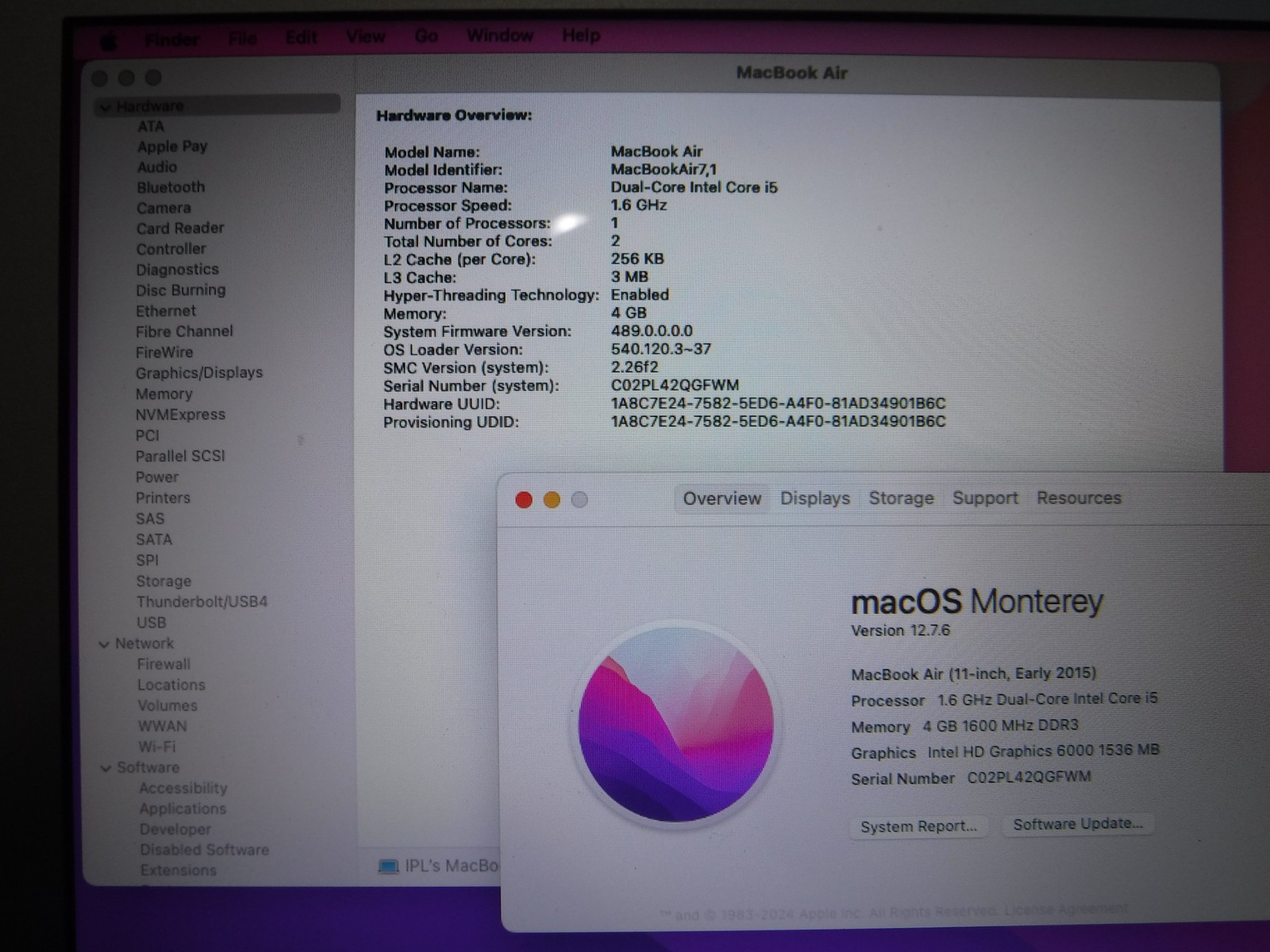Select Card Reader in the sidebar

tap(180, 228)
